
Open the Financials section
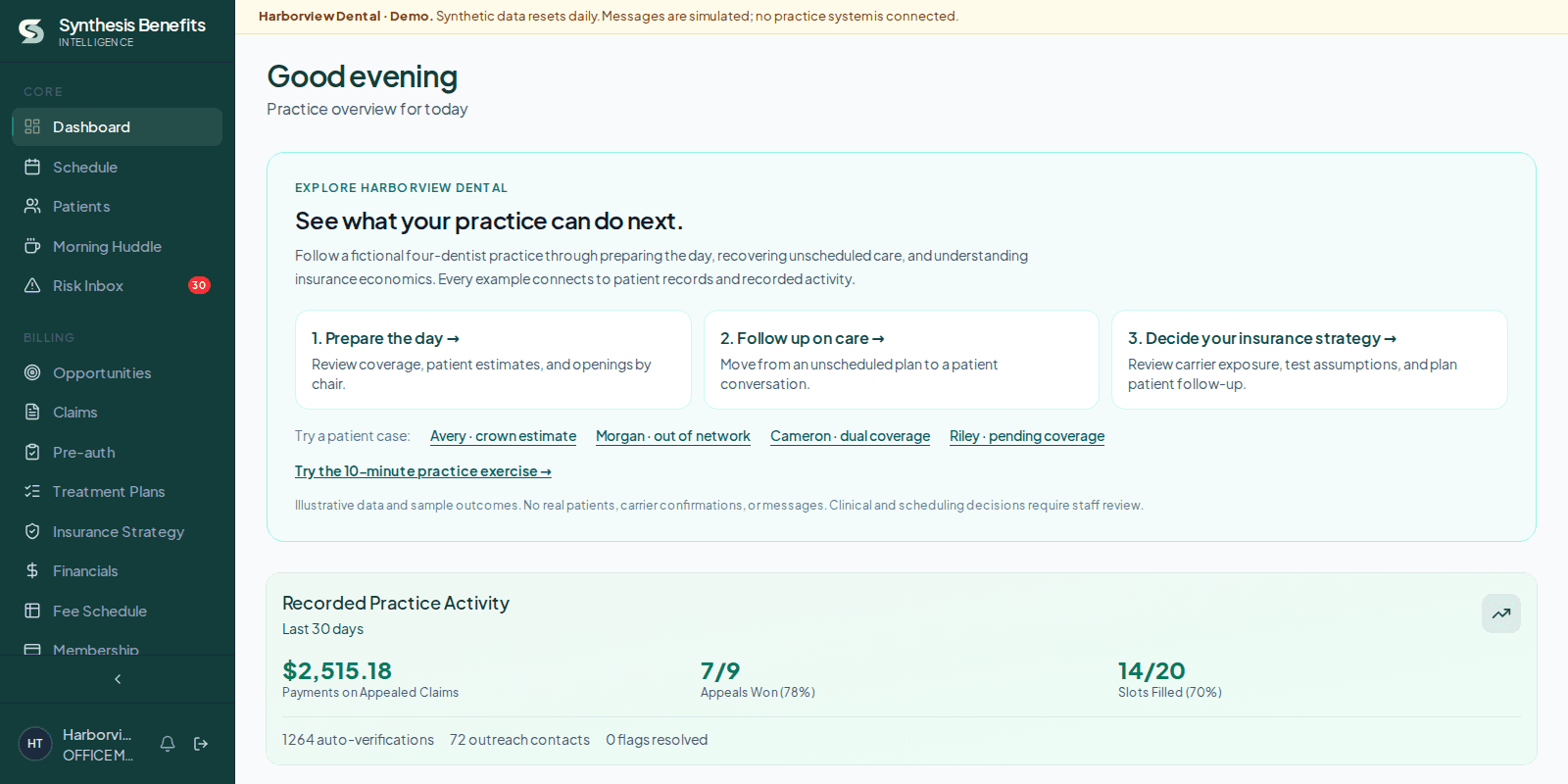point(118,570)
